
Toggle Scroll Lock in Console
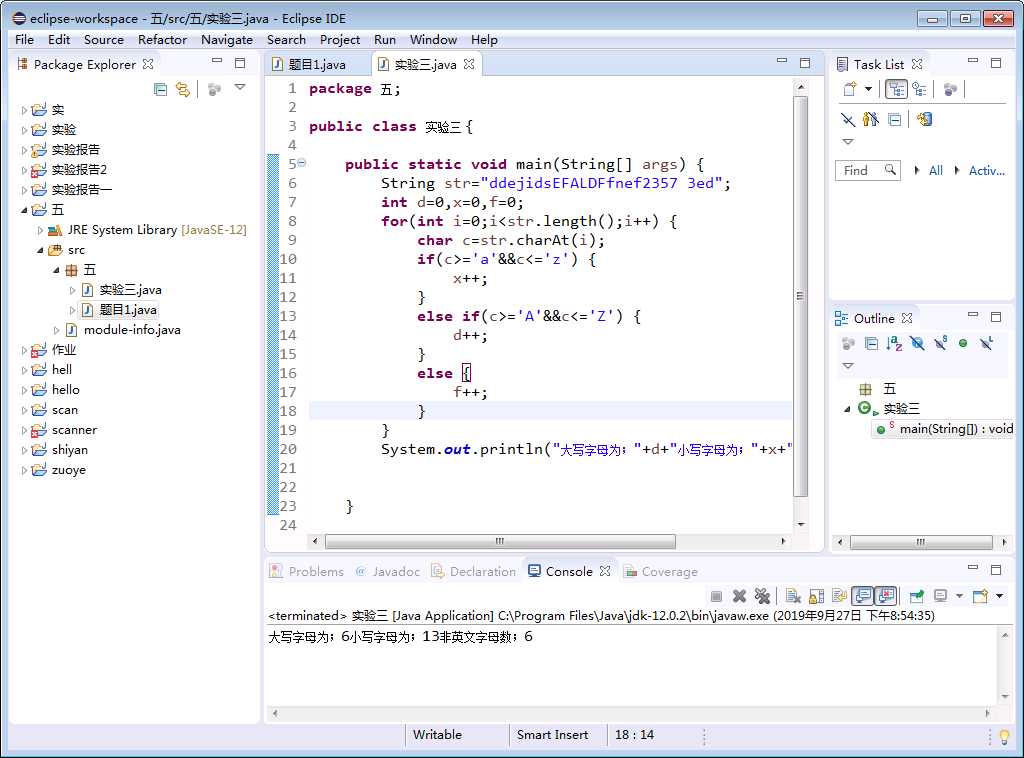(x=816, y=596)
